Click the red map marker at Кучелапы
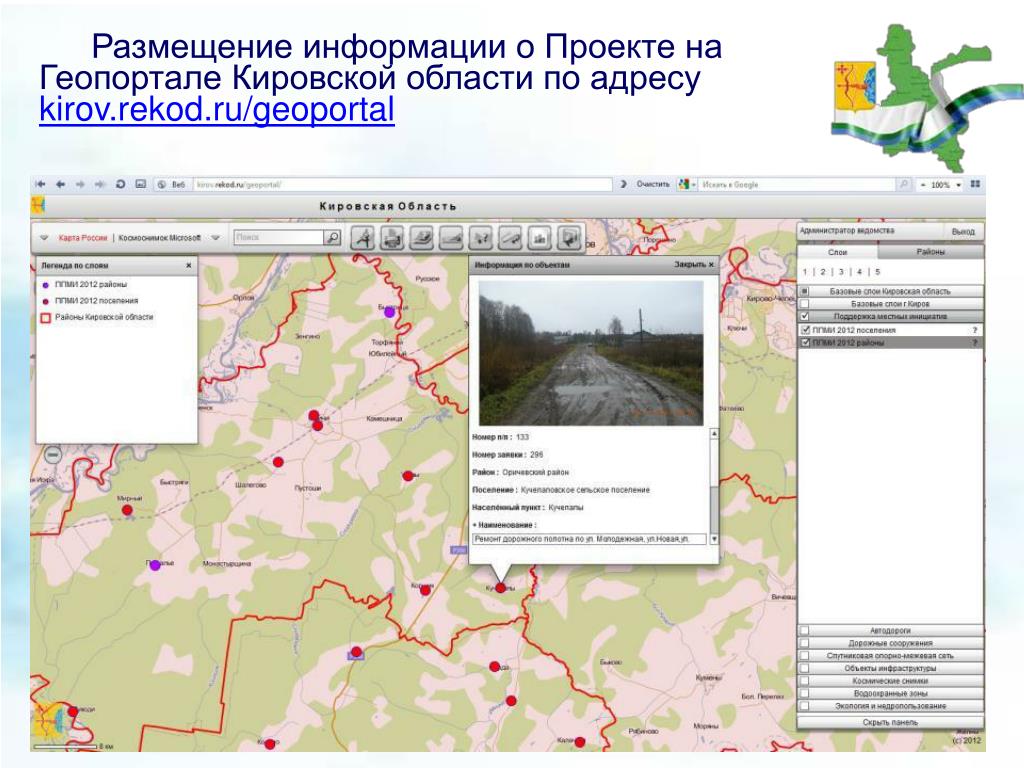Viewport: 1024px width, 768px height. (x=500, y=588)
